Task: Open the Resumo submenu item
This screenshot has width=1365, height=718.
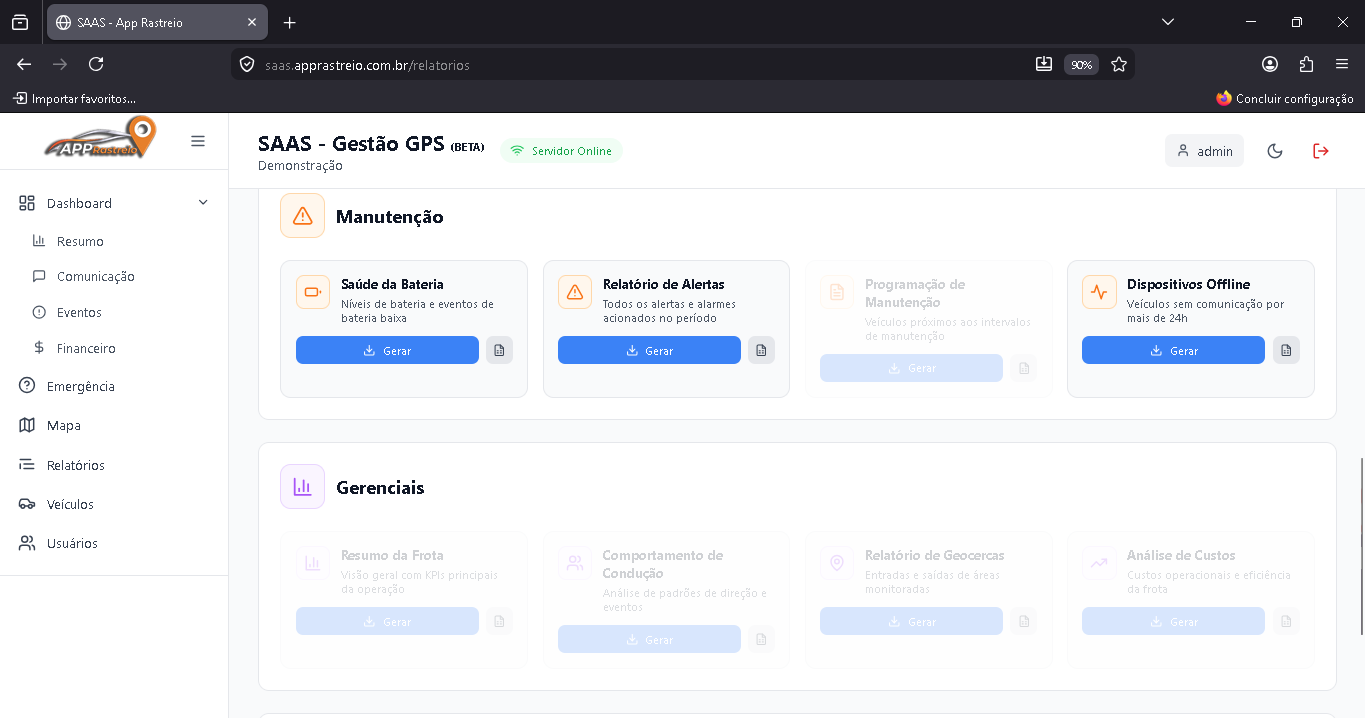Action: (x=80, y=241)
